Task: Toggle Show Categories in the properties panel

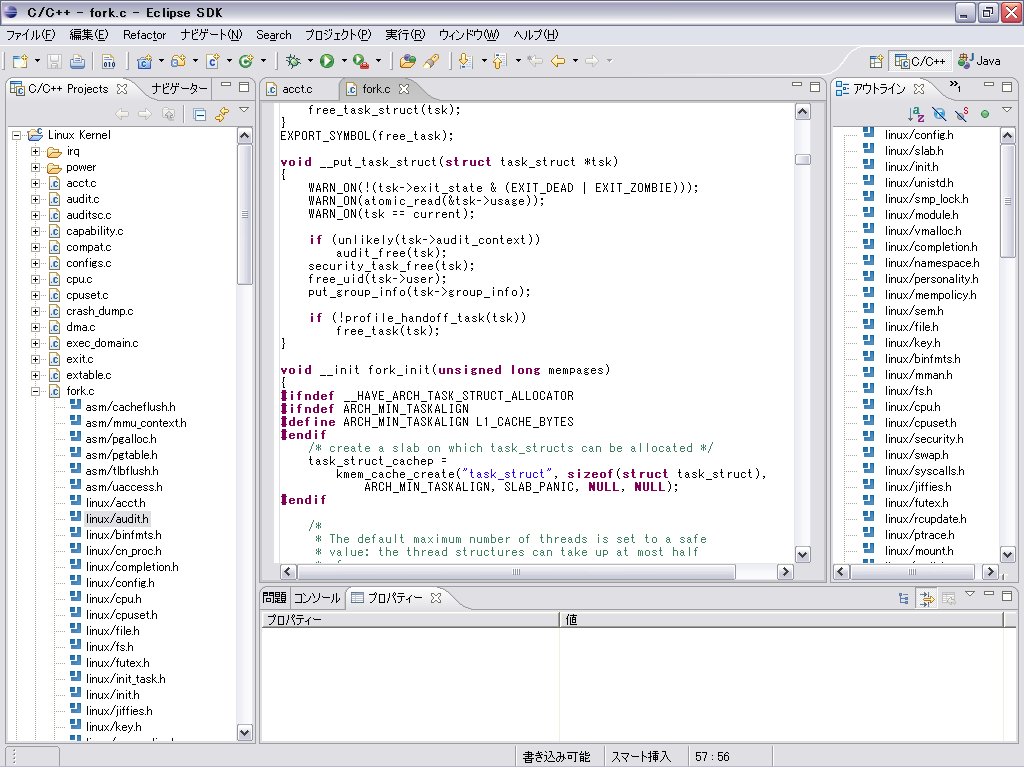Action: pyautogui.click(x=904, y=598)
